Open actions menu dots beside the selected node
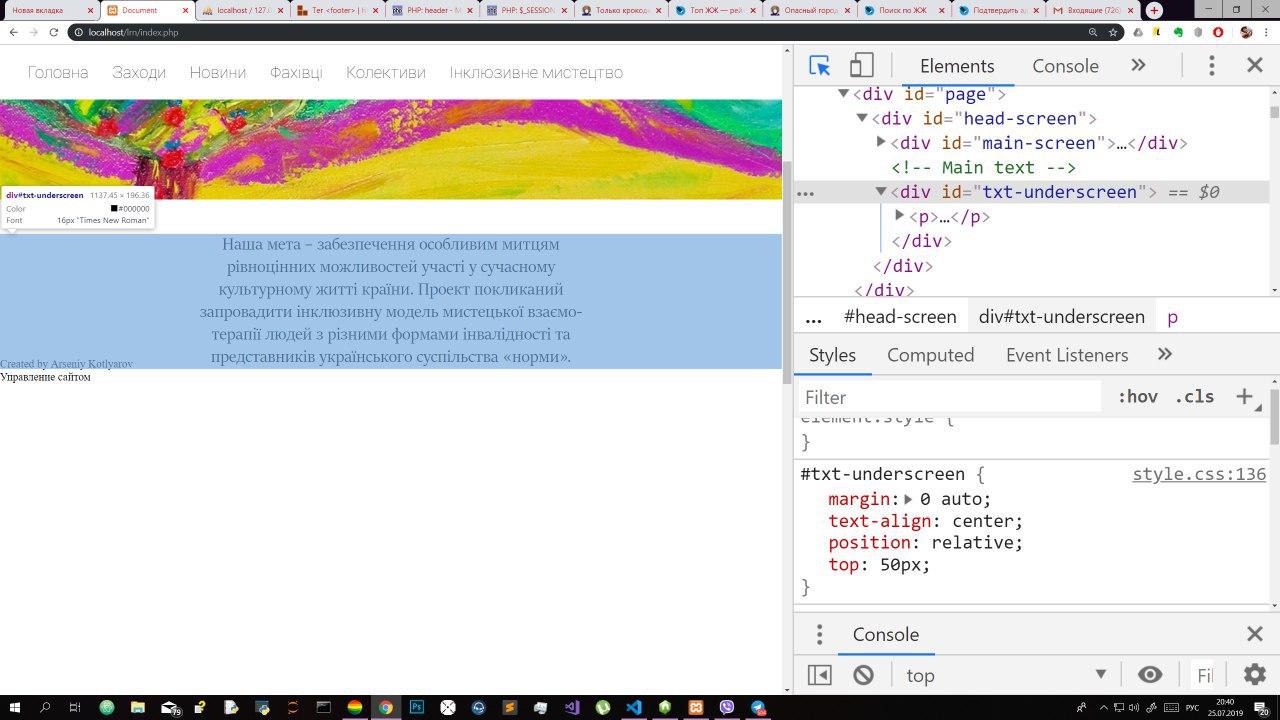Viewport: 1280px width, 720px height. pyautogui.click(x=805, y=193)
